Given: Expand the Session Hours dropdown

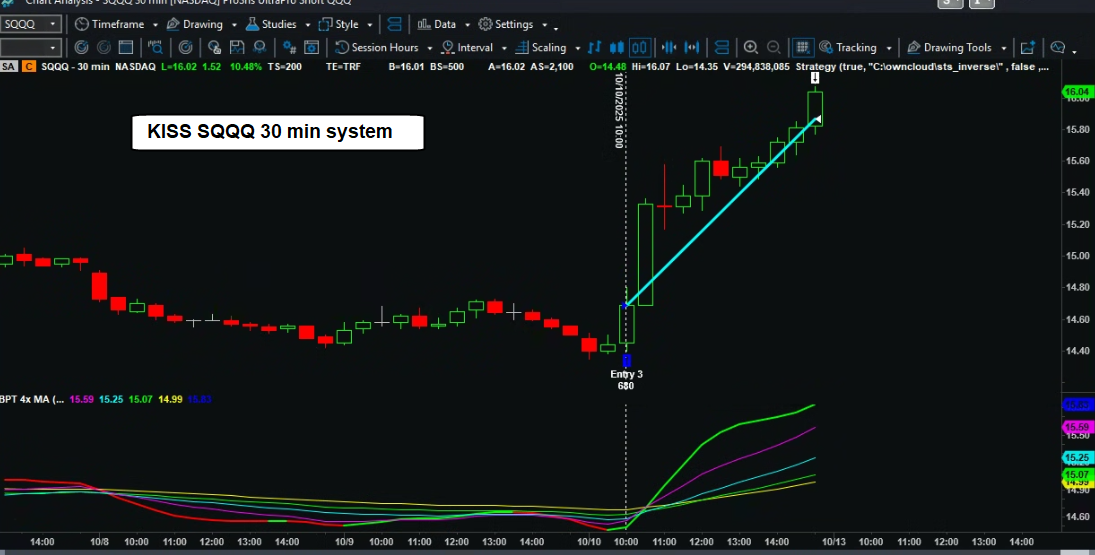Looking at the screenshot, I should (429, 48).
